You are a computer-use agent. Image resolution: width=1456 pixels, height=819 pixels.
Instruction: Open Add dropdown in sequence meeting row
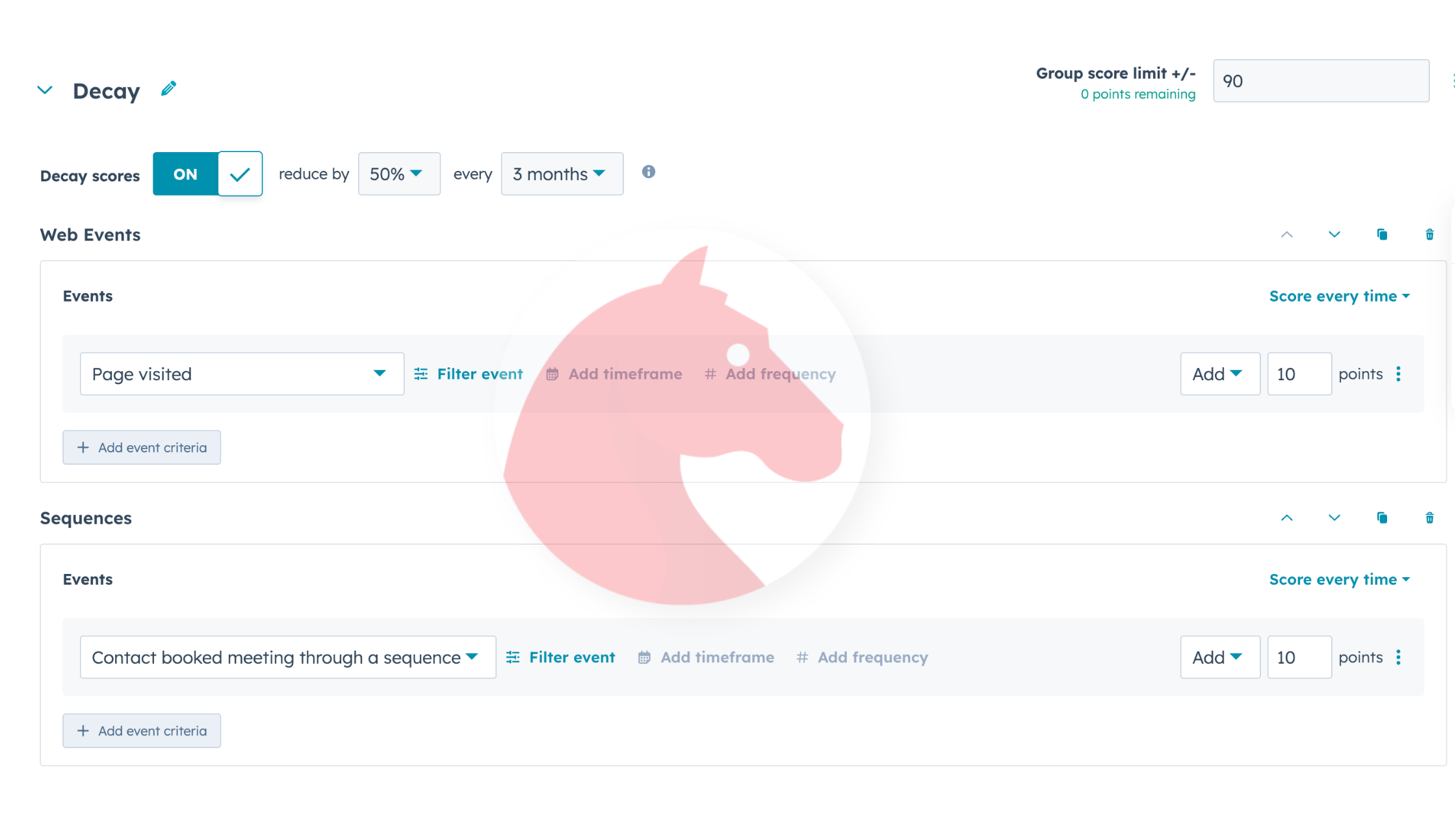coord(1219,657)
